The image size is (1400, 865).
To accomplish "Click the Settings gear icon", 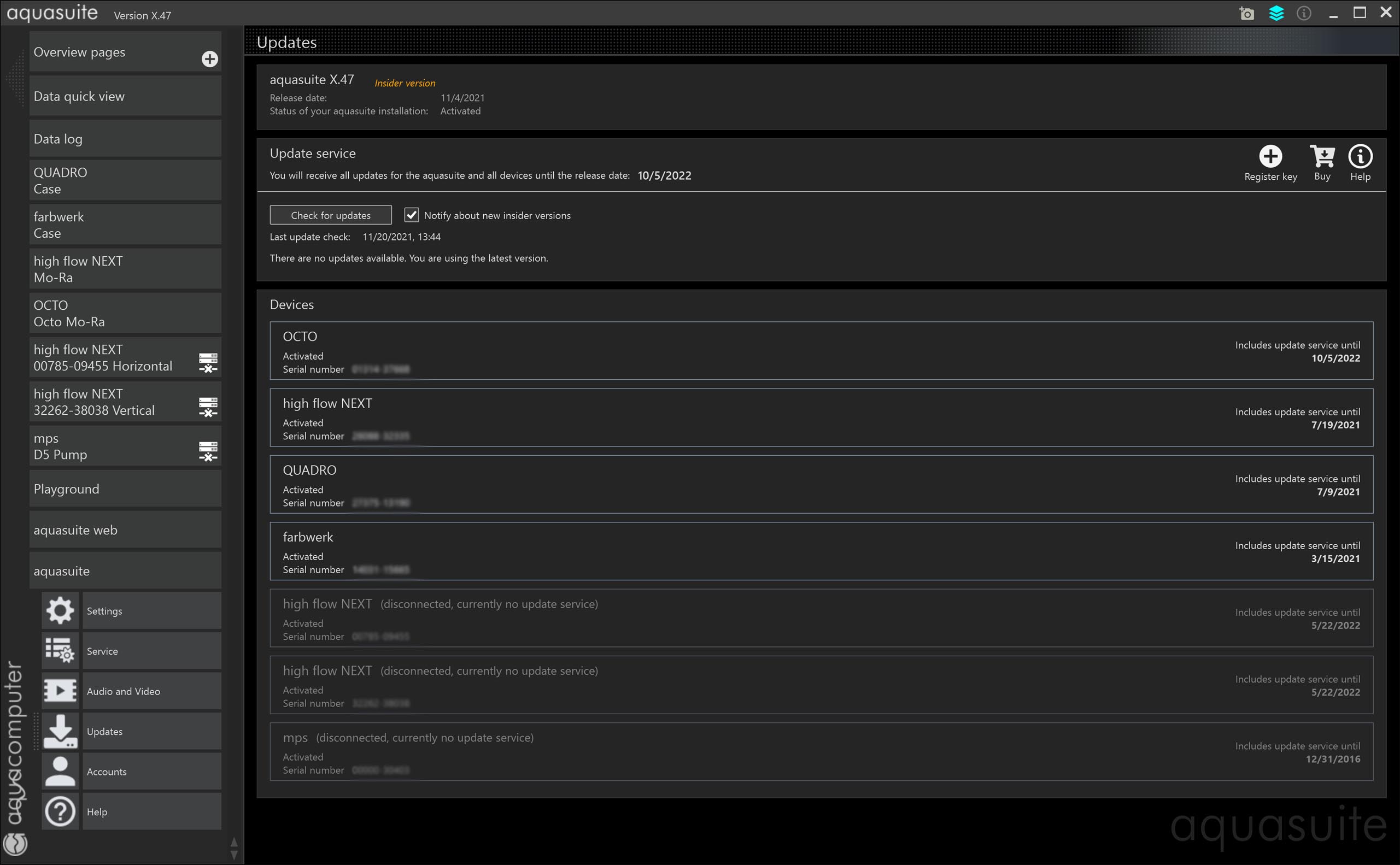I will tap(60, 610).
